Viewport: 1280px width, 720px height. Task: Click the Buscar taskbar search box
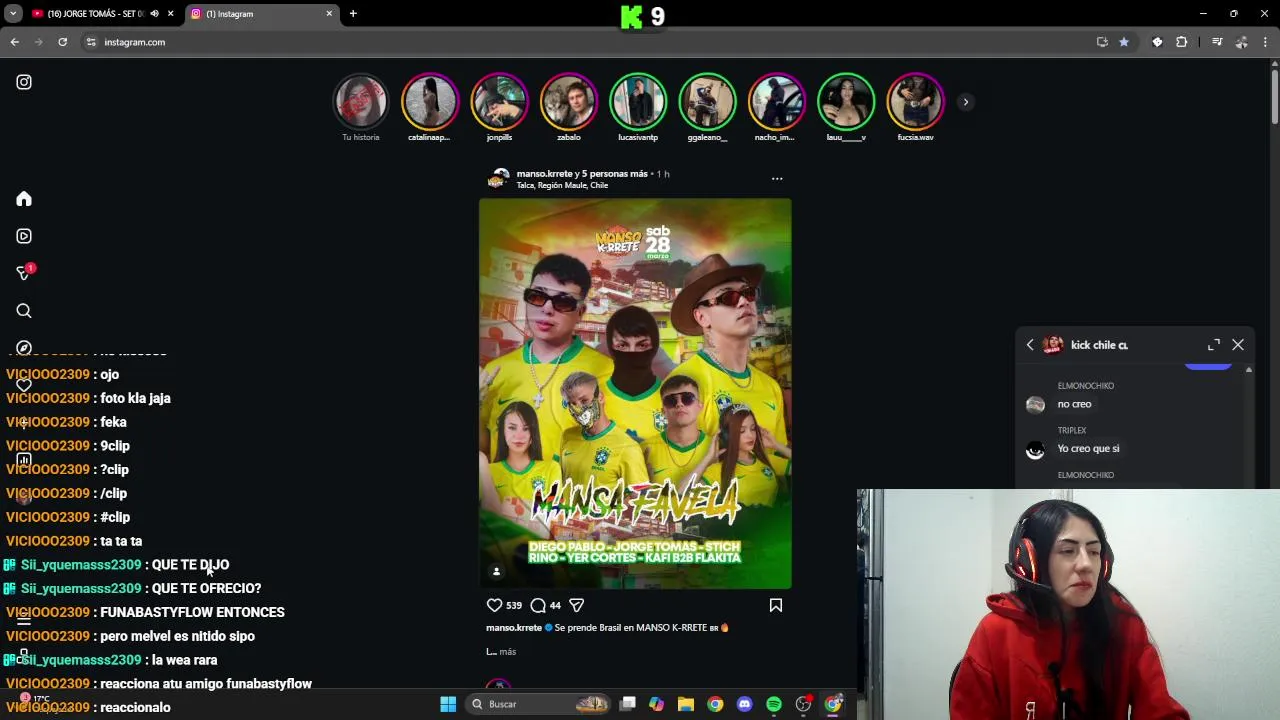tap(540, 704)
